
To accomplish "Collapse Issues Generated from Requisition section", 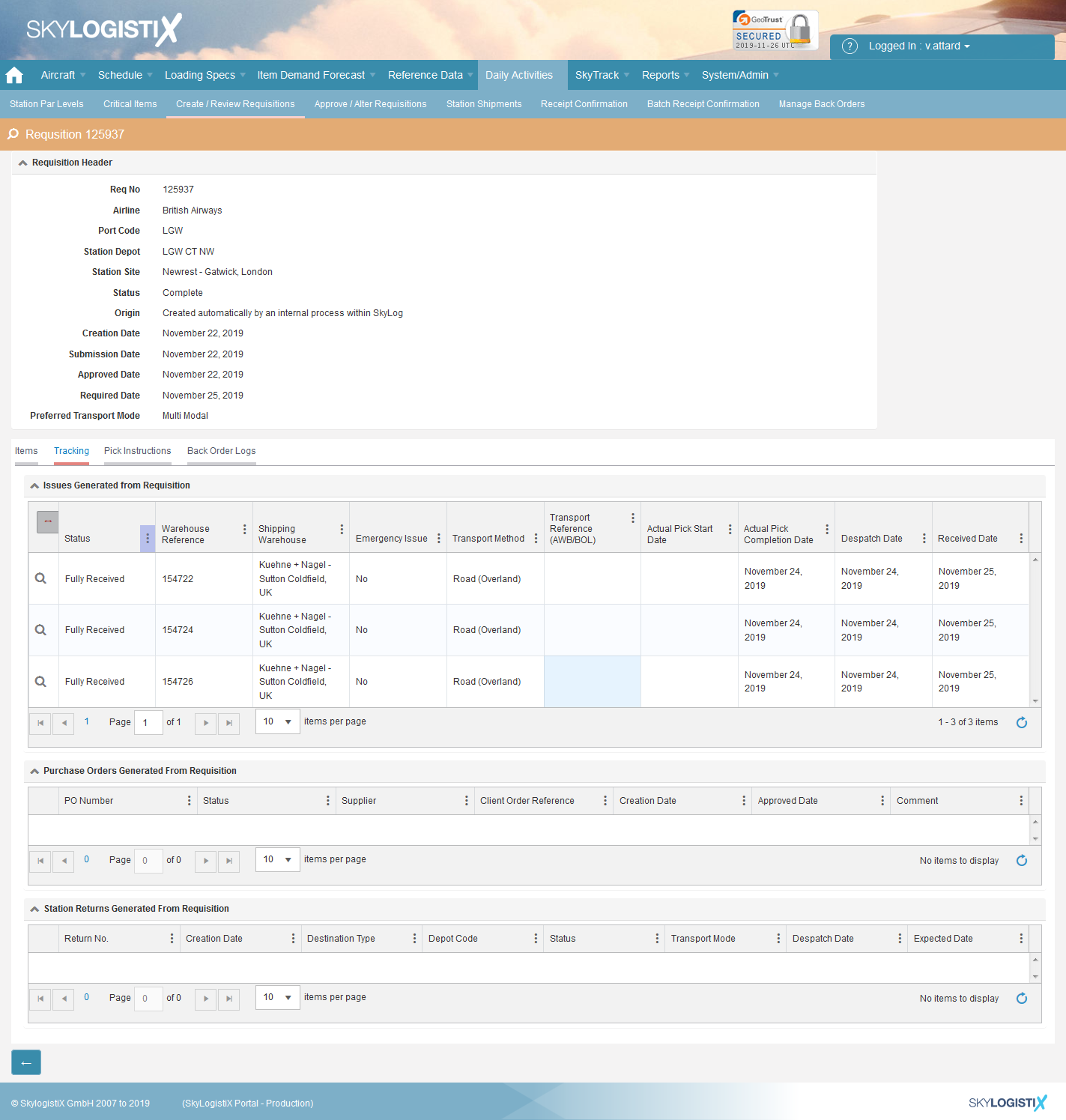I will (34, 485).
